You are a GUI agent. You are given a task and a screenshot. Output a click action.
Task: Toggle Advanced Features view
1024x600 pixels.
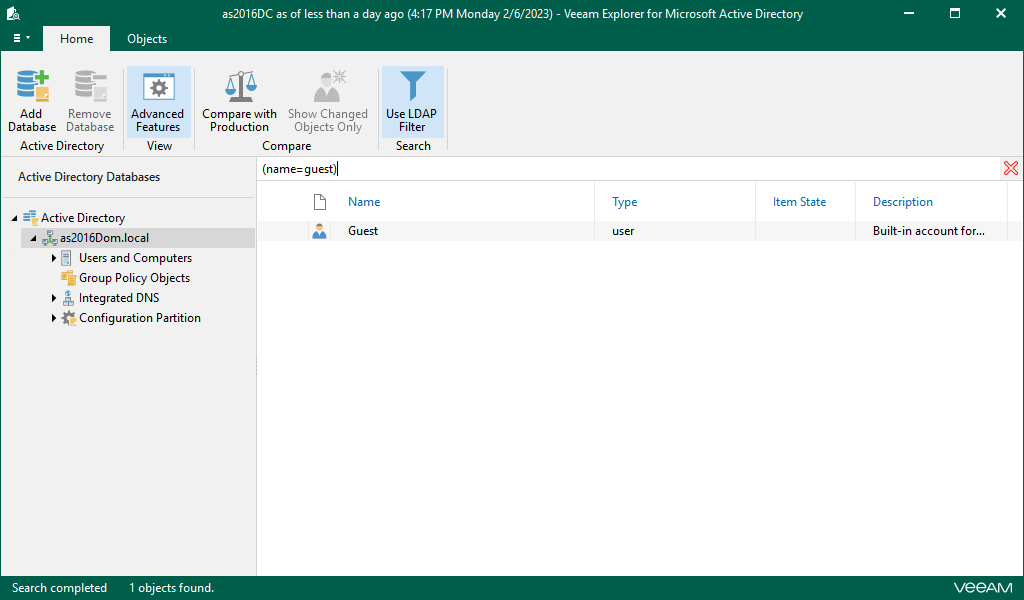[x=158, y=102]
